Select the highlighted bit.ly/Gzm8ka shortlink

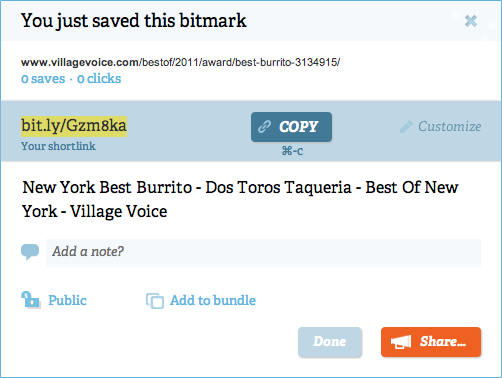click(74, 126)
